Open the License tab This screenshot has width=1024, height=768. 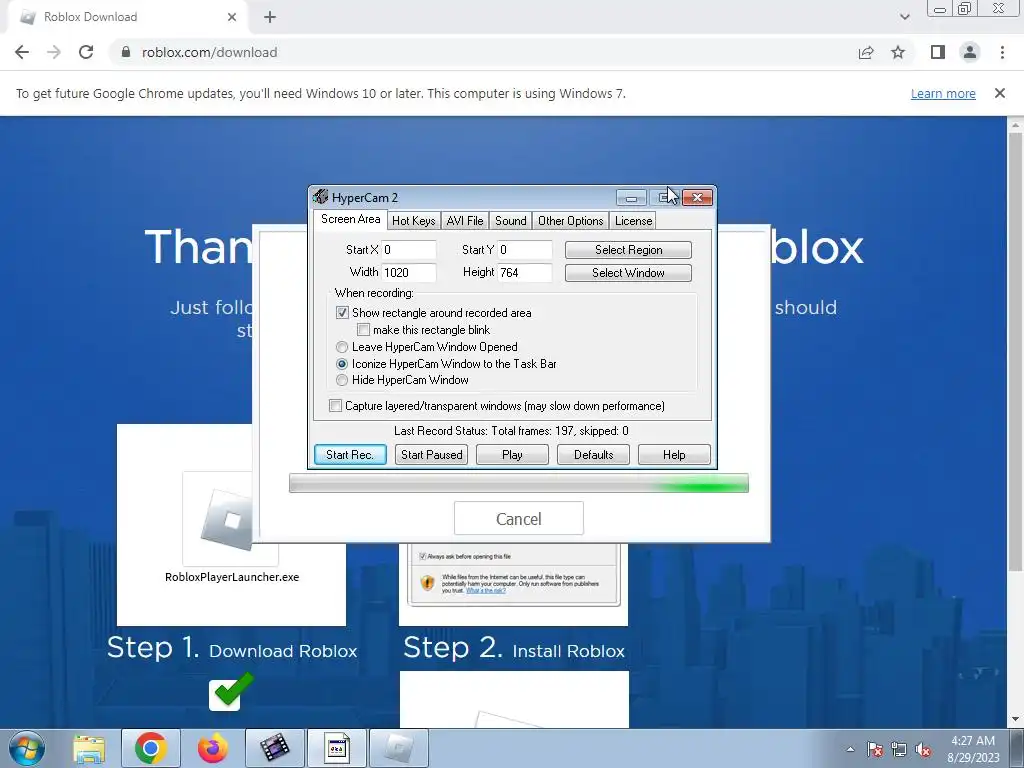click(x=633, y=221)
